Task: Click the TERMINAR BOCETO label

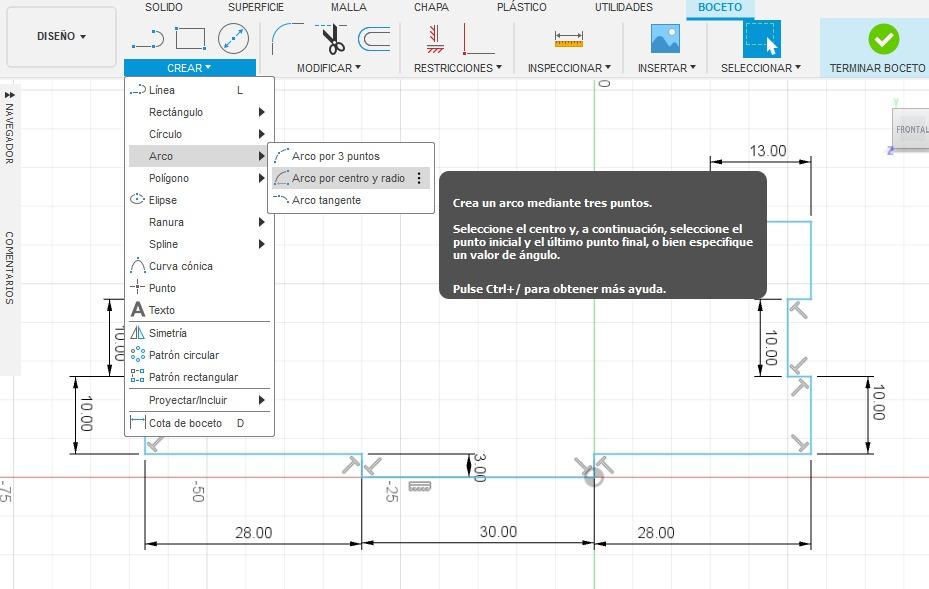Action: 877,68
